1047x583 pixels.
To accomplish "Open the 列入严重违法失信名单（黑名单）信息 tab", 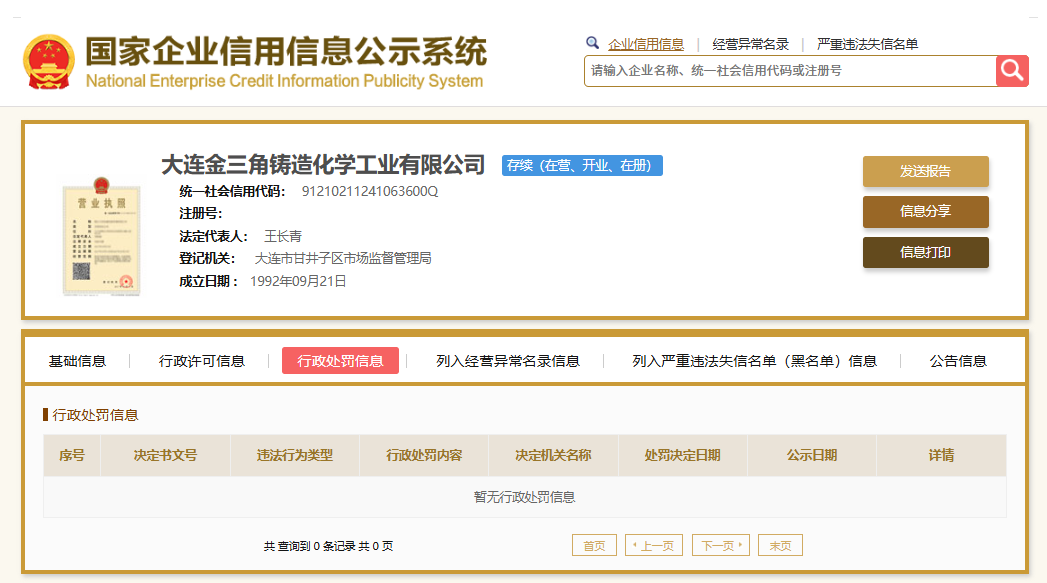I will click(755, 361).
